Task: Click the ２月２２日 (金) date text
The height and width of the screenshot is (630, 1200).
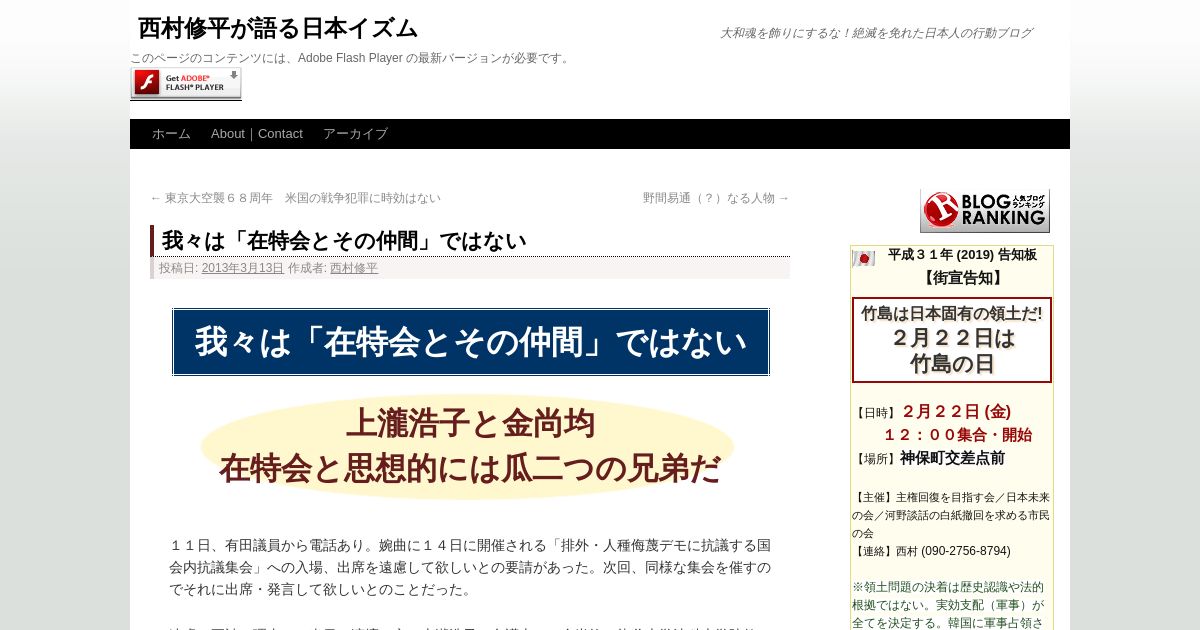Action: point(957,411)
